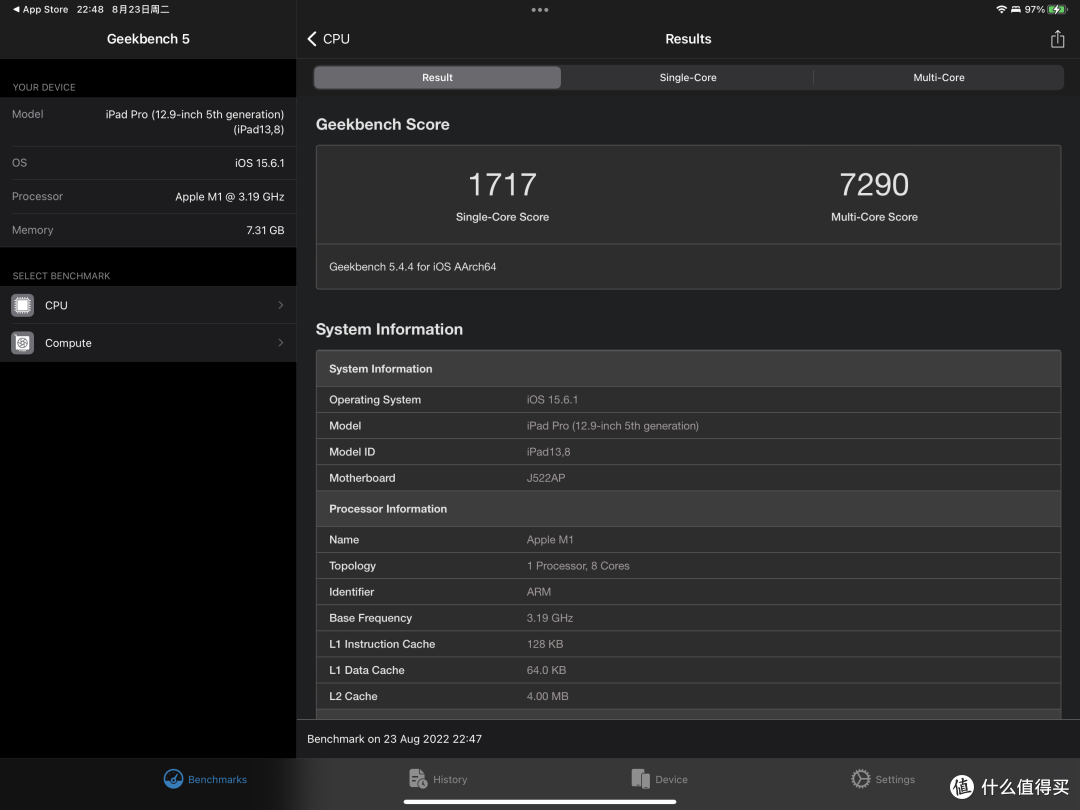Screen dimensions: 1080x810
Task: Tap the 22:48 status bar clock
Action: [x=90, y=10]
